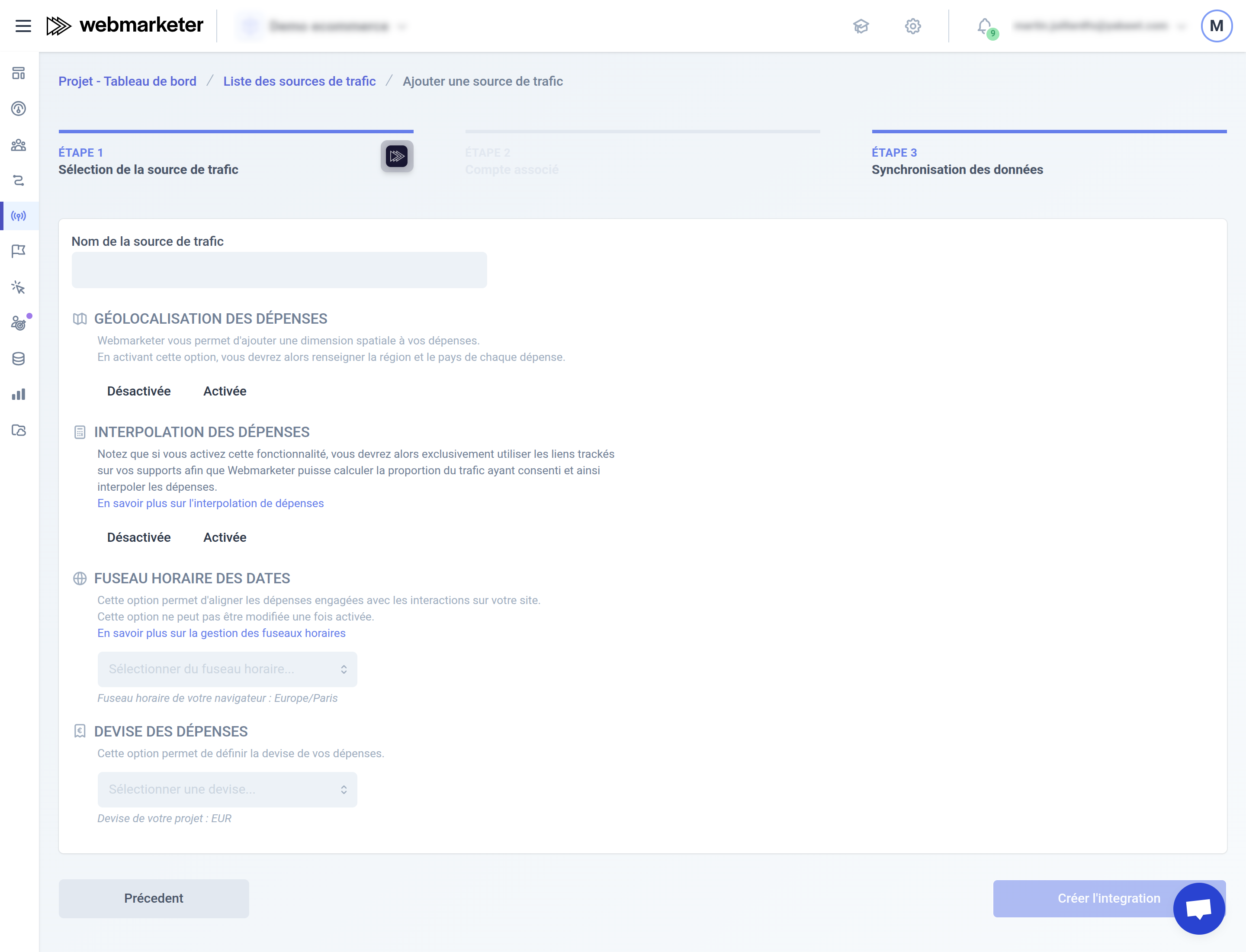Open the hamburger menu
This screenshot has height=952, width=1246.
(x=23, y=26)
